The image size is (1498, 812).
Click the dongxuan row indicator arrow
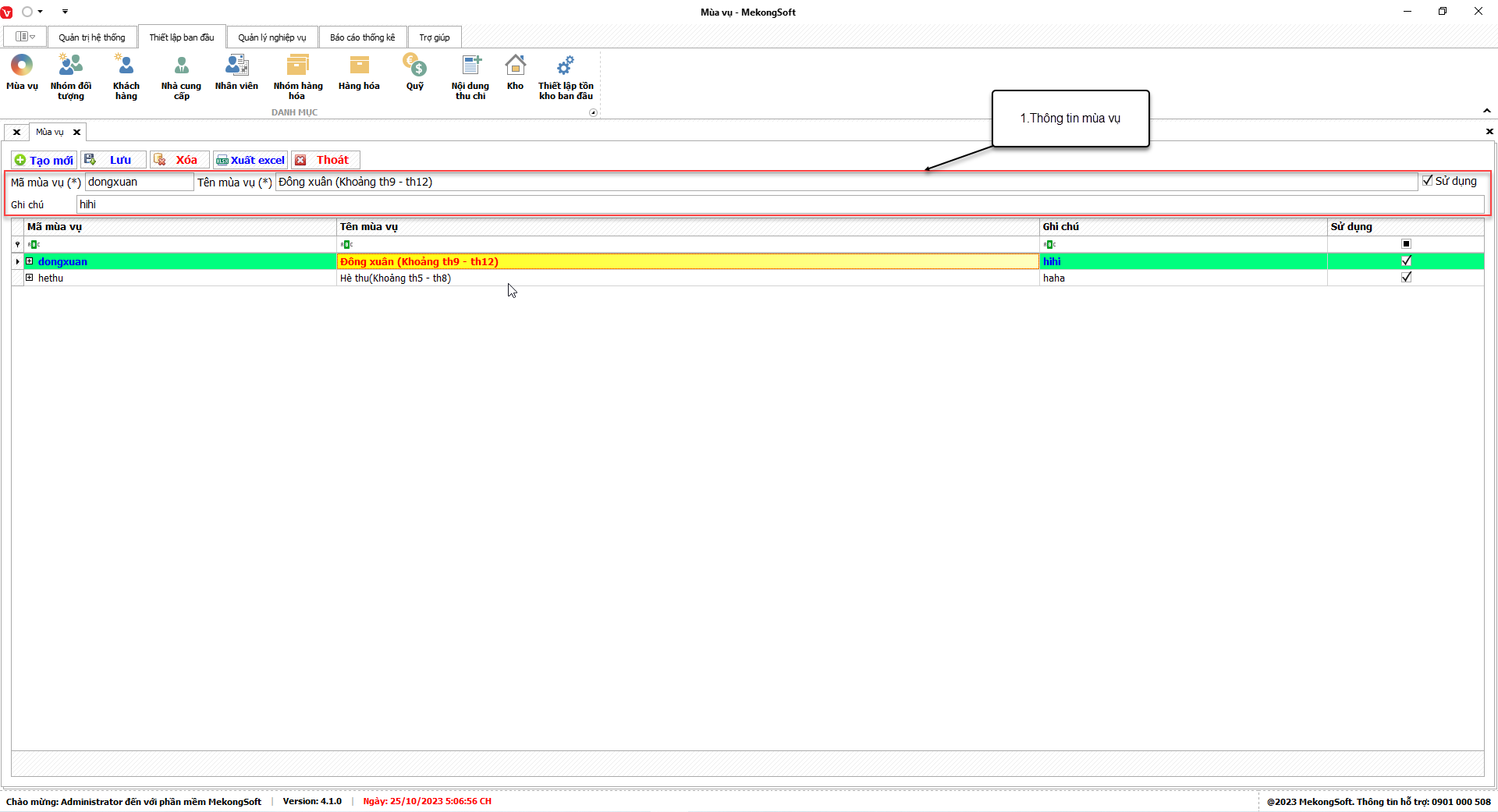click(x=17, y=261)
